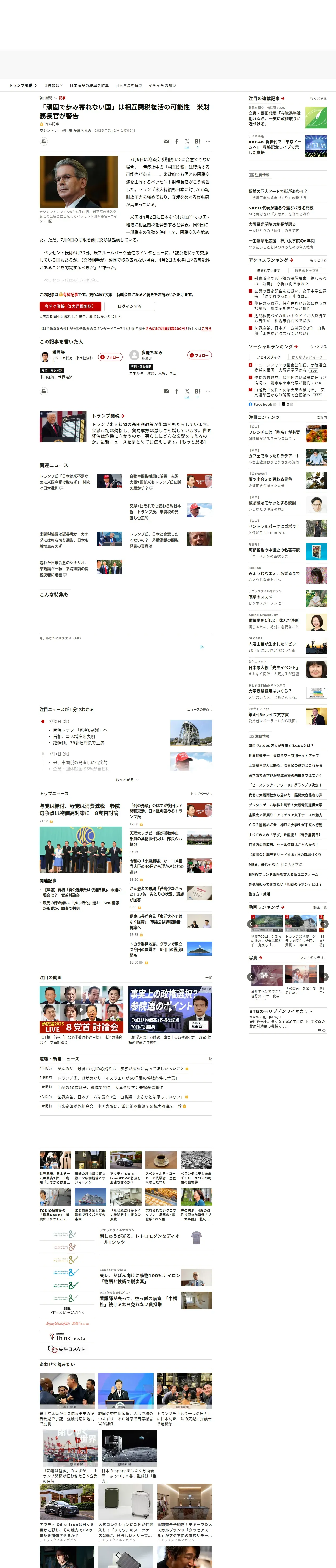Open Bessent article photo
Screen dimensions: 336x1568
[x=79, y=182]
